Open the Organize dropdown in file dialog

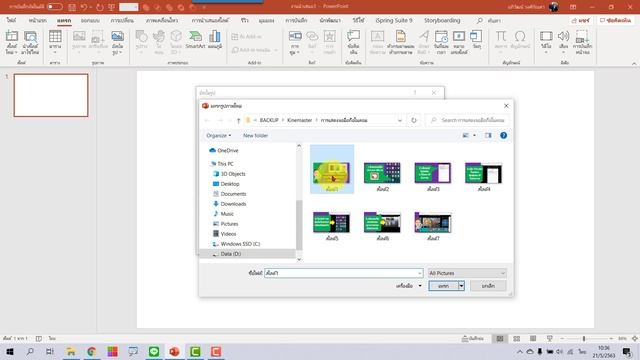click(x=219, y=135)
